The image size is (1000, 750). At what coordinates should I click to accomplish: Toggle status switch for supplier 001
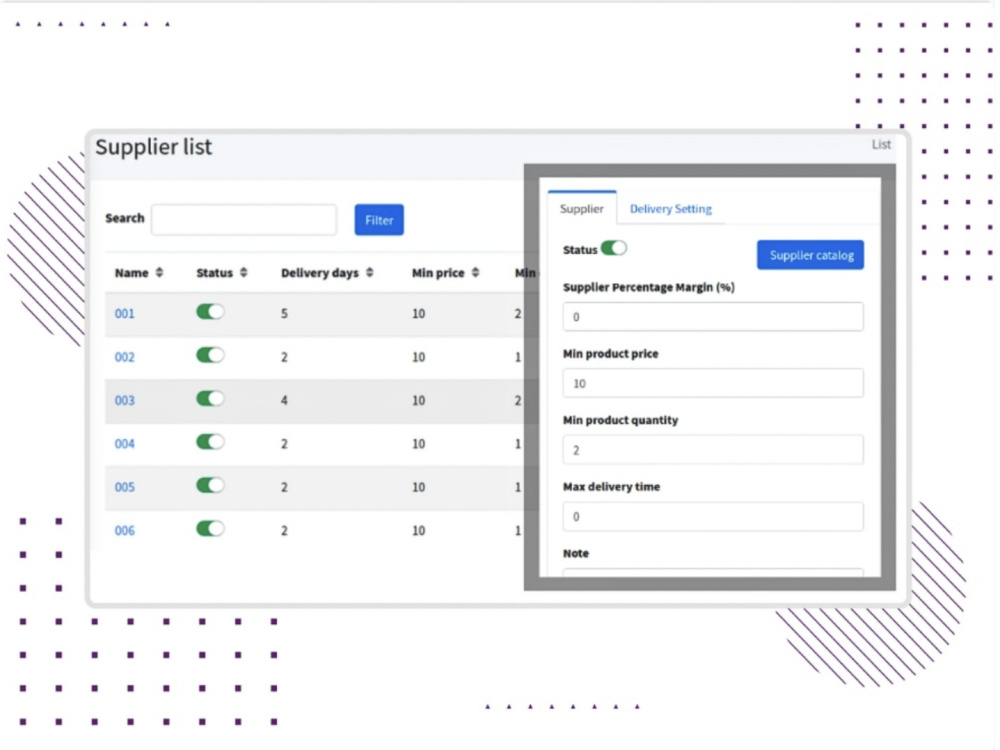click(x=210, y=312)
